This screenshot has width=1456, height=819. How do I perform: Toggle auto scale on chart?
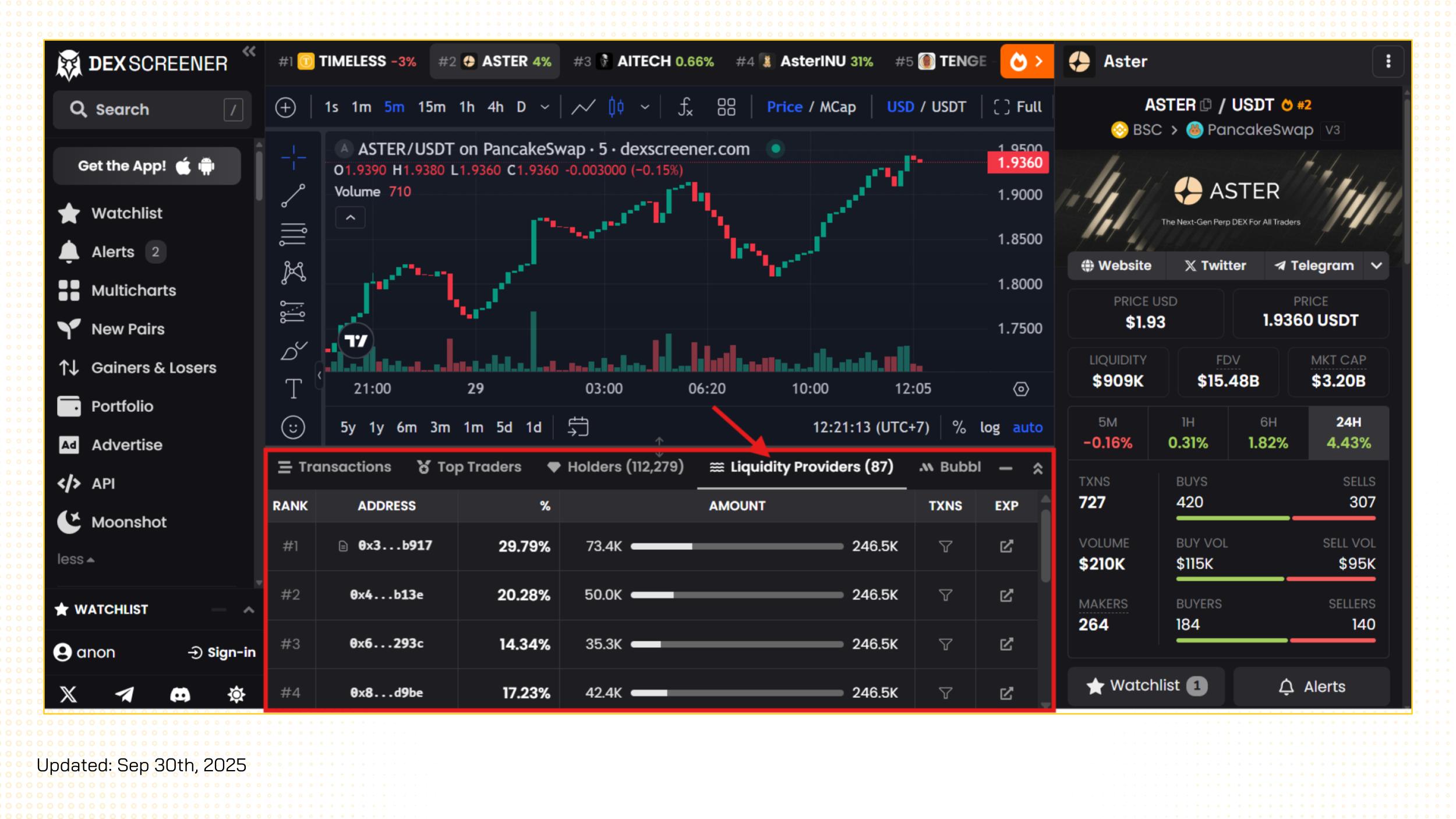1027,428
